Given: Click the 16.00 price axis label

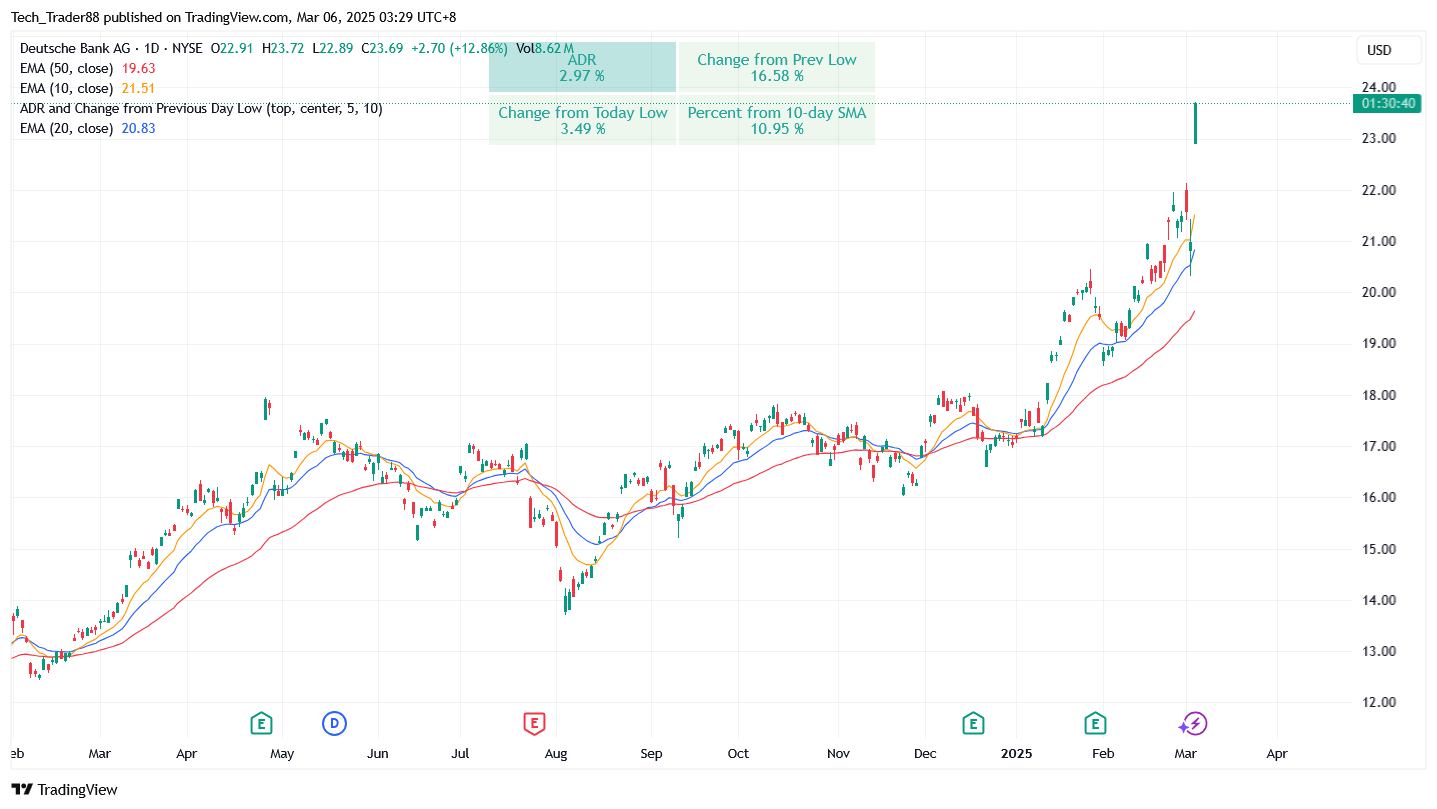Looking at the screenshot, I should 1377,497.
